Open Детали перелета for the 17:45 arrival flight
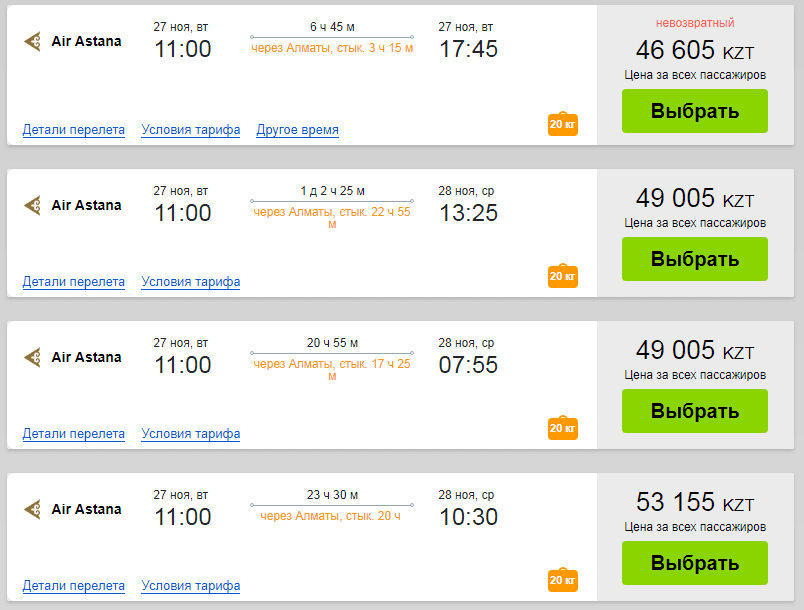The image size is (804, 610). point(74,130)
